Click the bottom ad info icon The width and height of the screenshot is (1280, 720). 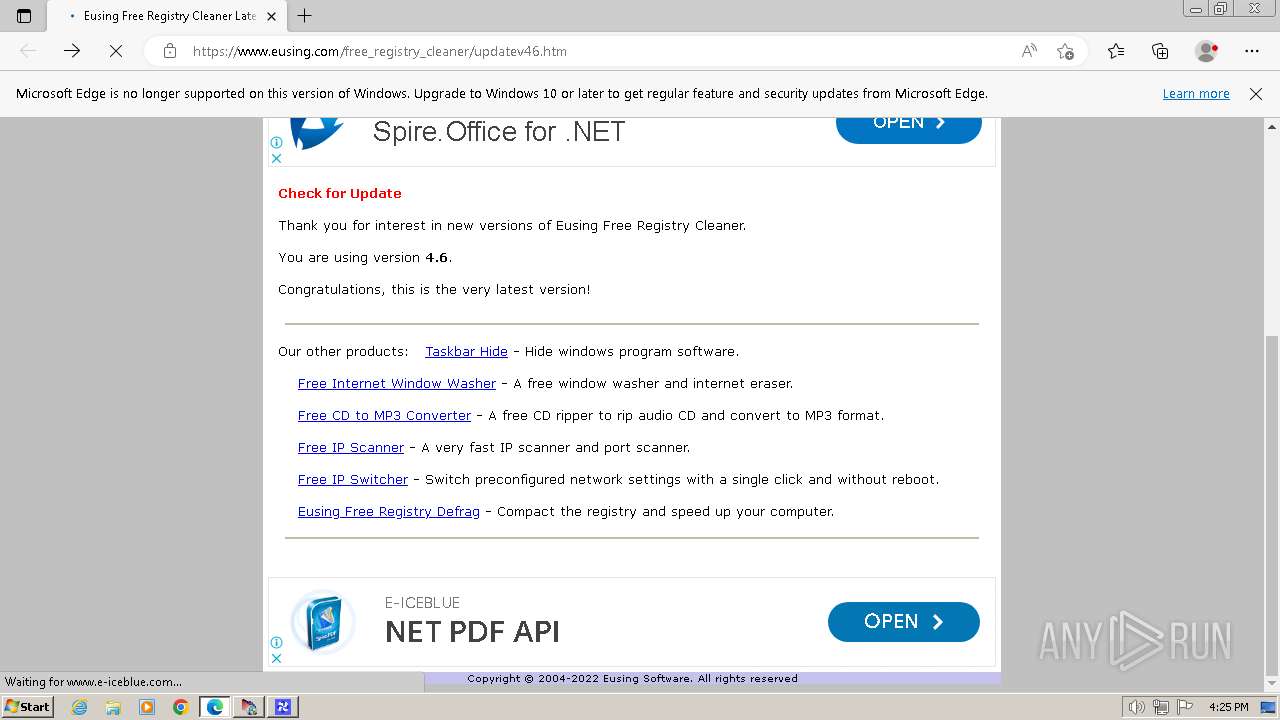(277, 642)
